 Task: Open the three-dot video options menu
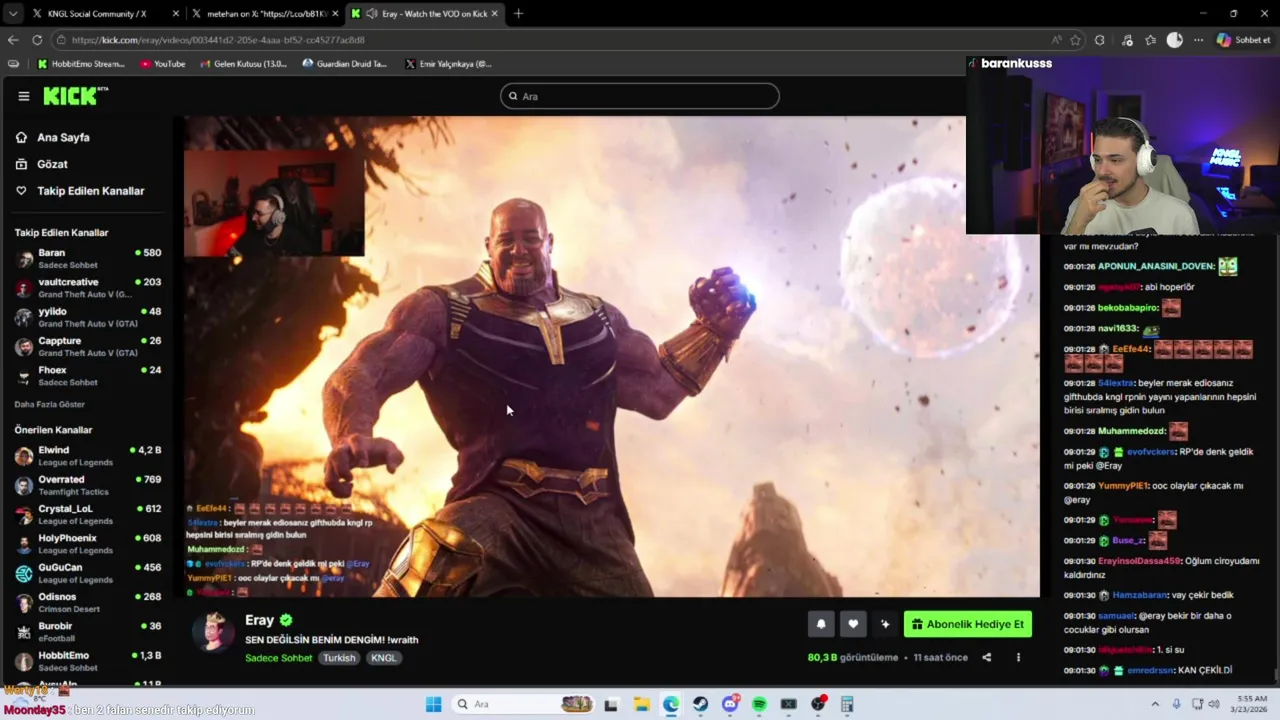point(1018,657)
